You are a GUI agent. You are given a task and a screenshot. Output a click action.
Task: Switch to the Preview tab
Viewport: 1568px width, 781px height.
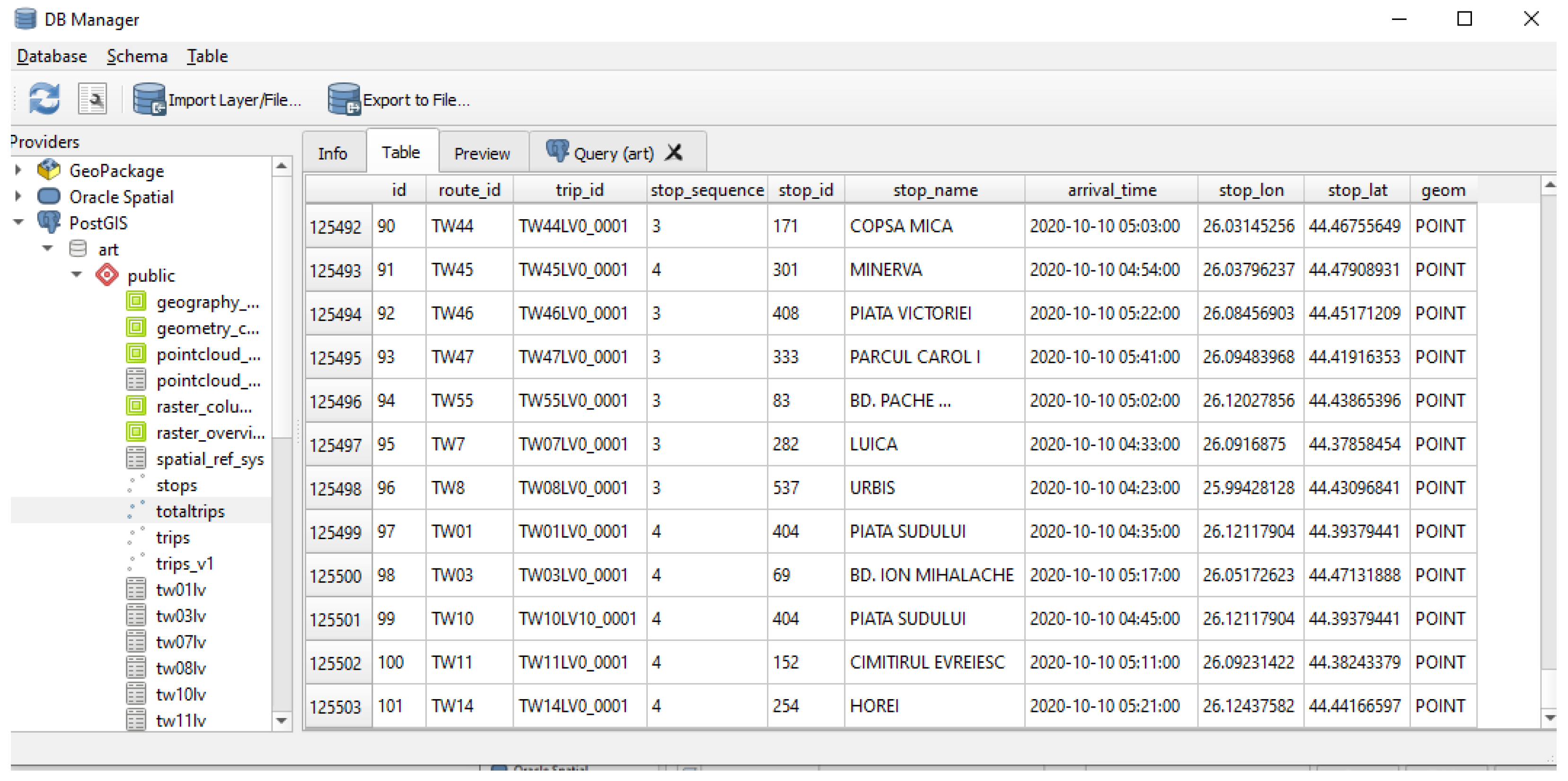pyautogui.click(x=482, y=153)
